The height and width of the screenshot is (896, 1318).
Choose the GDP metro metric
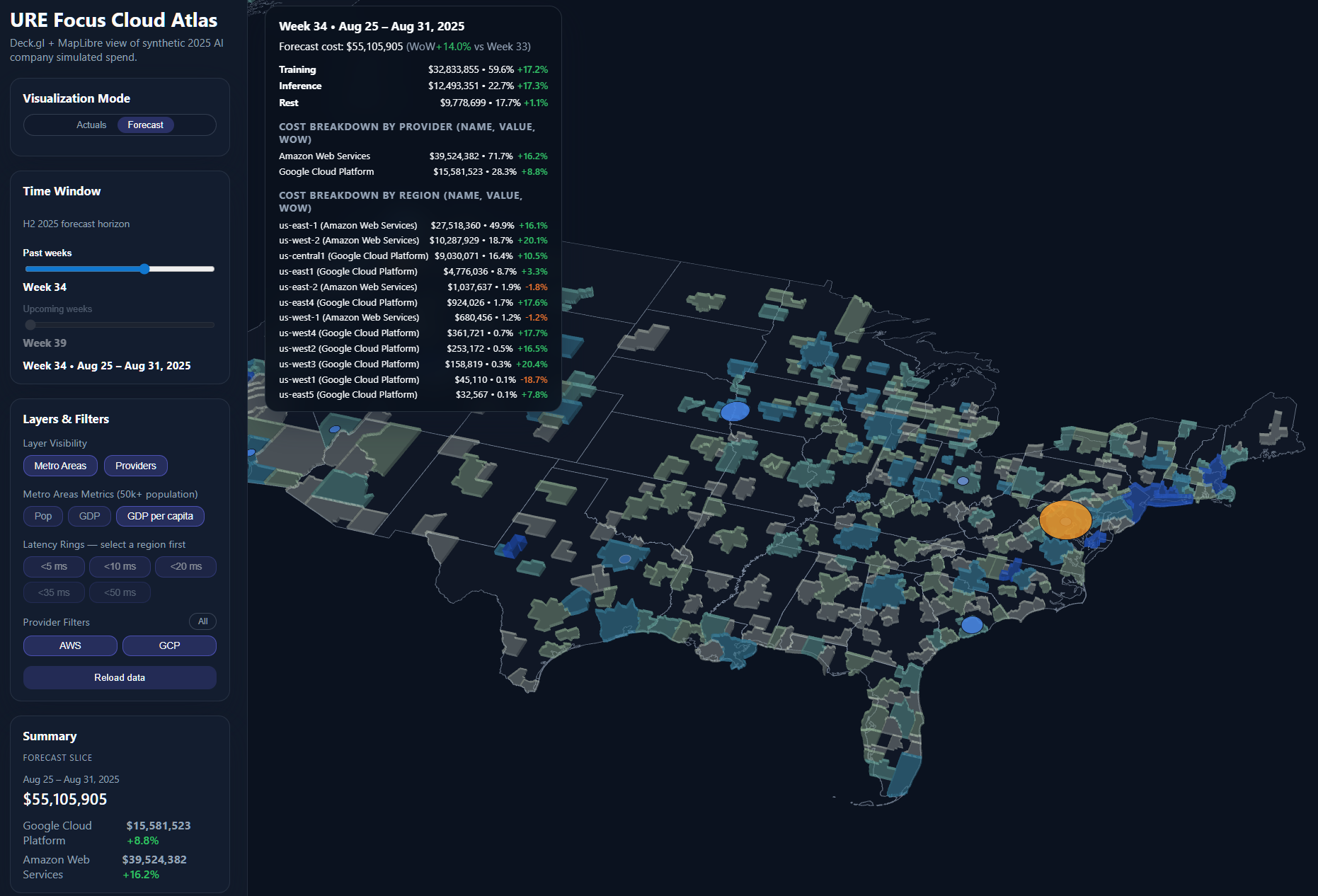[89, 516]
